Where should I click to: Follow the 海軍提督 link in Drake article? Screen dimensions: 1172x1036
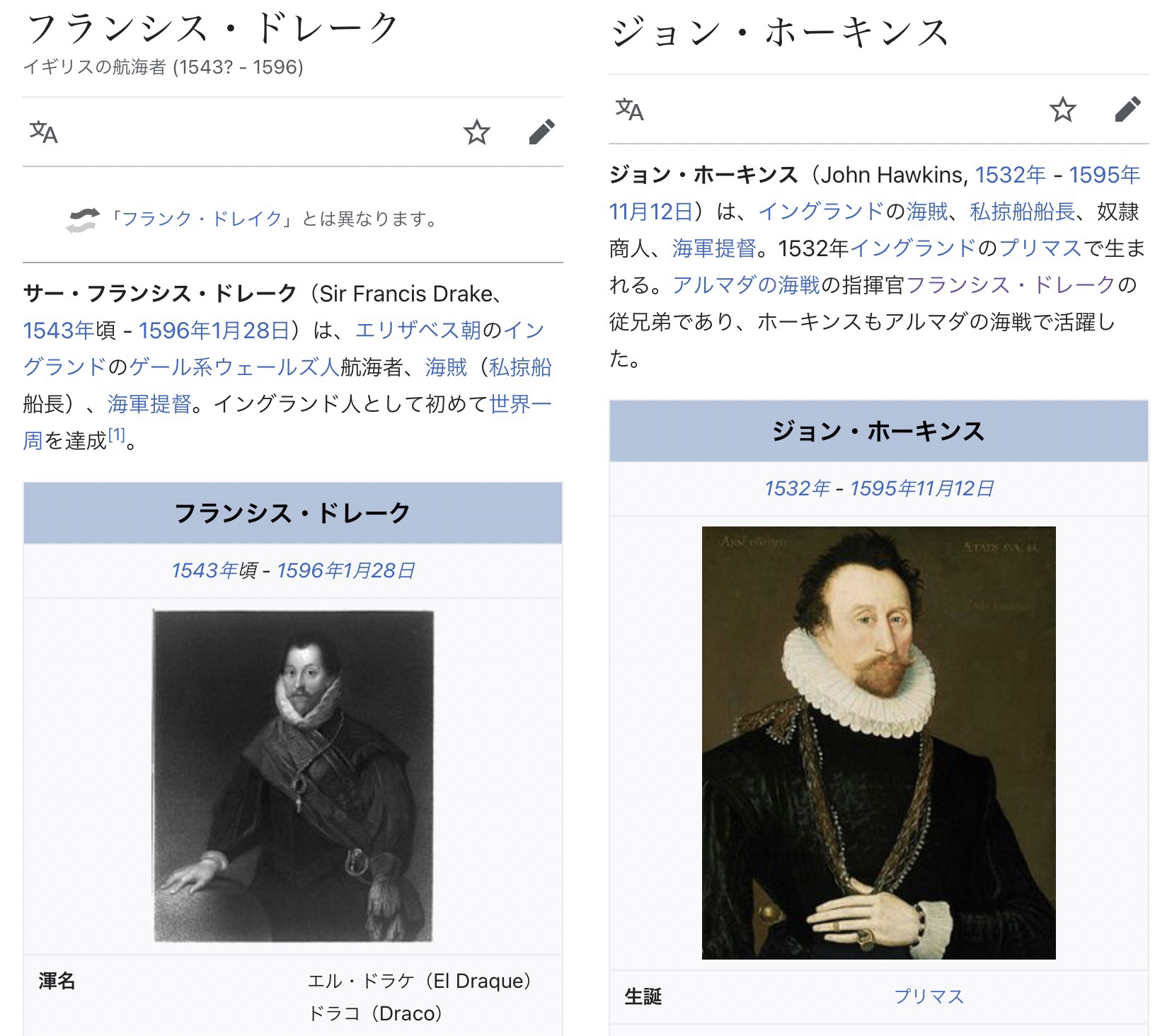coord(149,403)
